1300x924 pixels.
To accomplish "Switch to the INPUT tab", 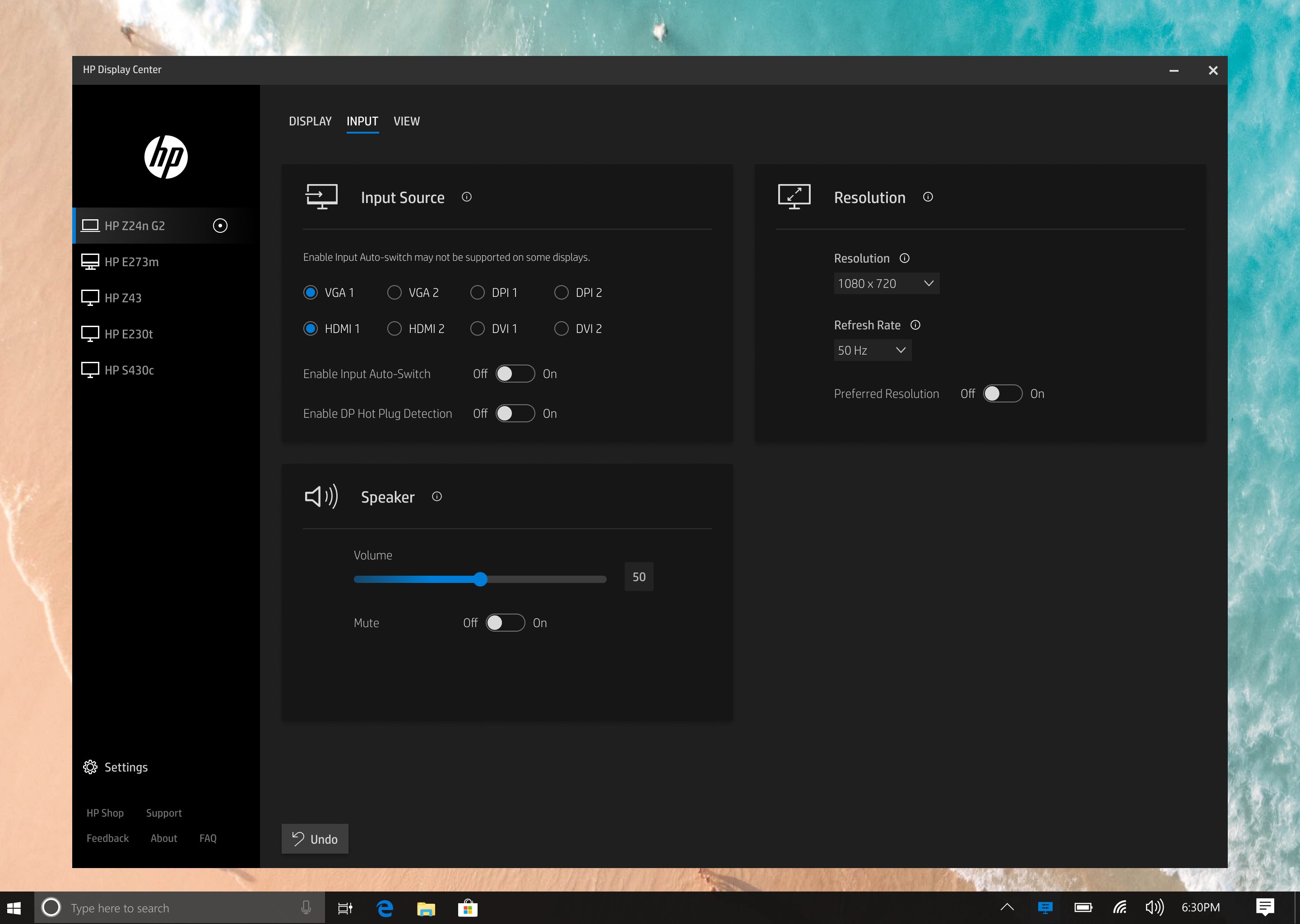I will 362,121.
